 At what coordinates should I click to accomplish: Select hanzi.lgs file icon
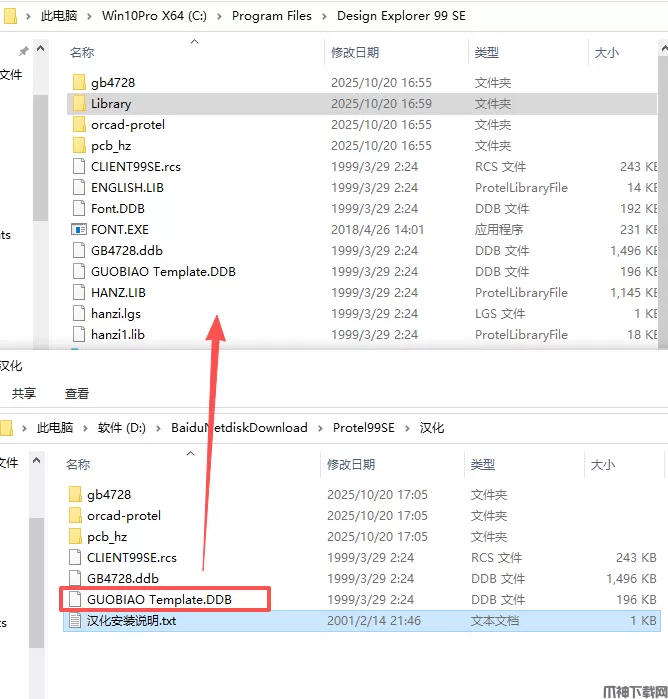[x=79, y=313]
